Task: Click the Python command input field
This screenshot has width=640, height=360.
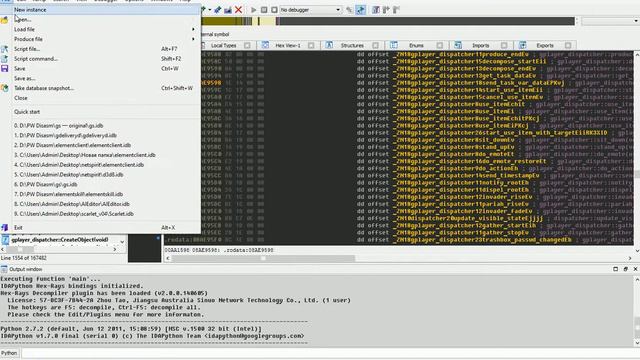Action: (x=330, y=353)
